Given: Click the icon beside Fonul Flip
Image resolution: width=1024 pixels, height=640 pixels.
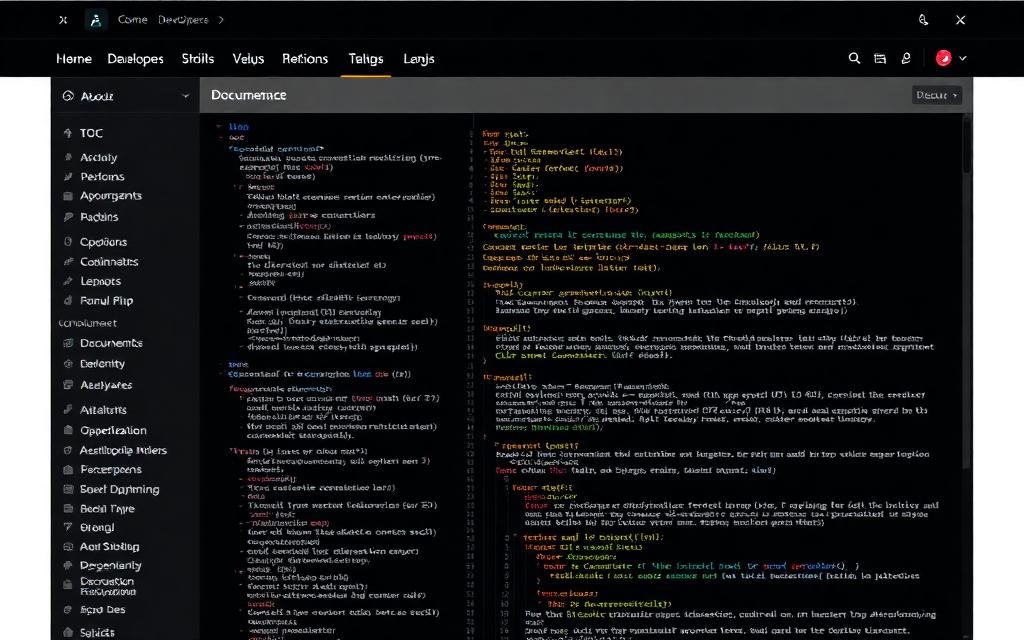Looking at the screenshot, I should 68,301.
